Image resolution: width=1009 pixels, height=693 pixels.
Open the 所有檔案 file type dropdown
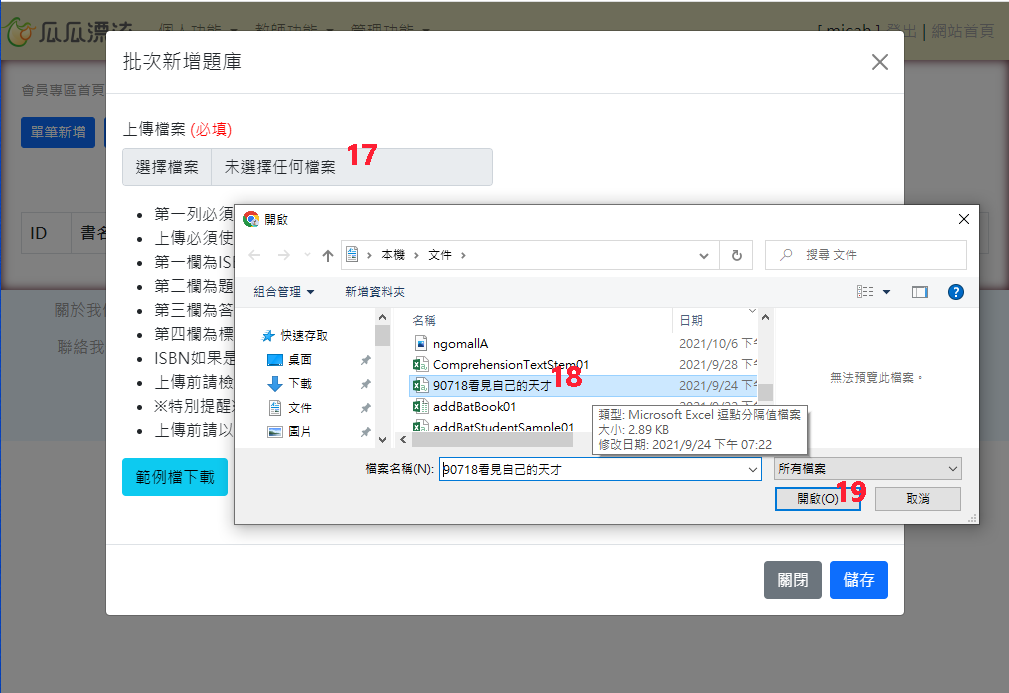(x=867, y=469)
